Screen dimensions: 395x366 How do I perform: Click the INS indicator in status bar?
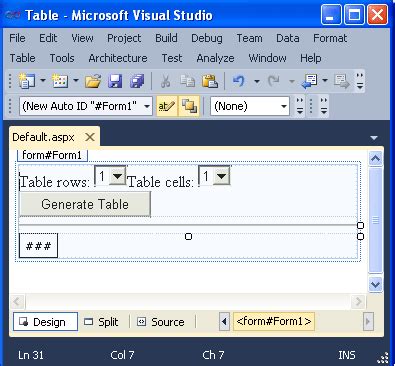click(347, 355)
